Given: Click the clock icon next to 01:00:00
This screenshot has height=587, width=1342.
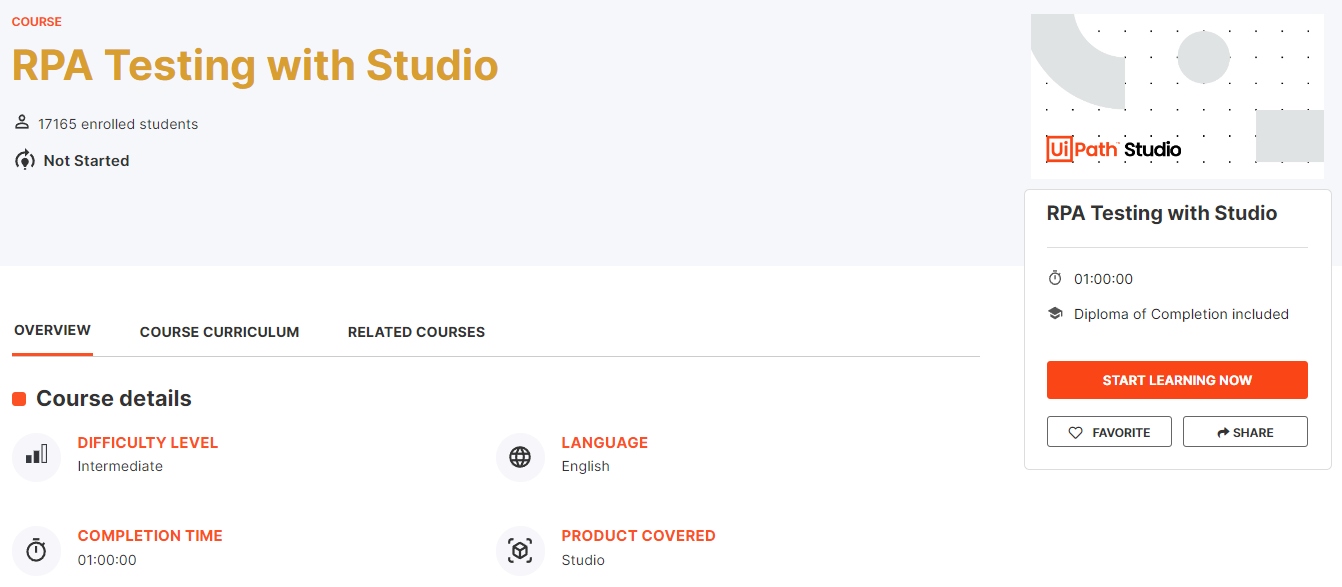Looking at the screenshot, I should tap(1056, 278).
